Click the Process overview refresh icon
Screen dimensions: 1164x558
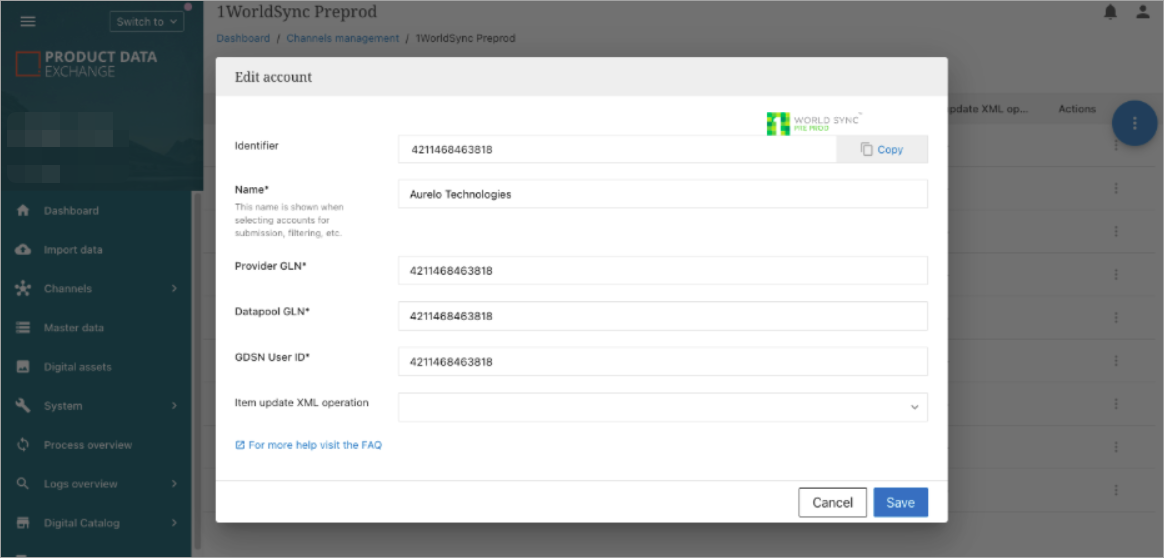click(23, 445)
